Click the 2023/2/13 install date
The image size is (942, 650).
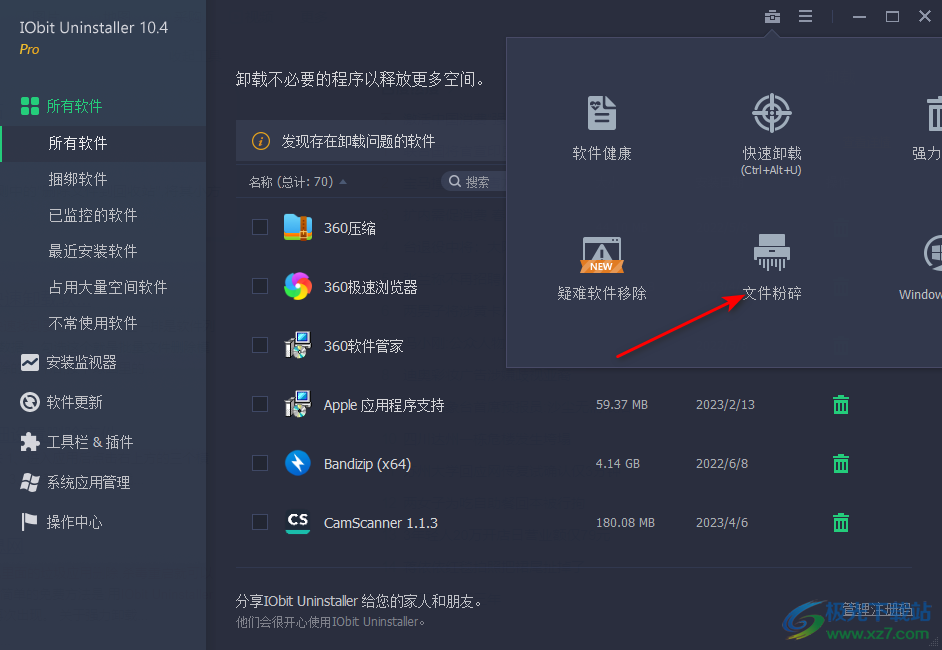coord(725,405)
